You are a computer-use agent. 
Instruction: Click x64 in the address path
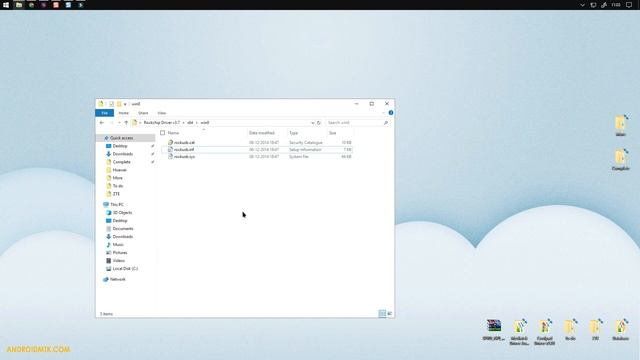190,122
